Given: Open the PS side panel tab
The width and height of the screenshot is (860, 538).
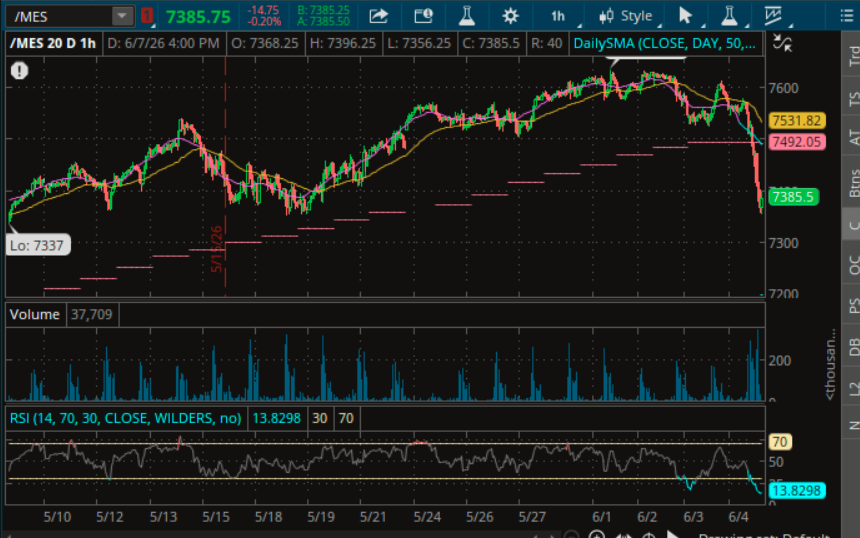Looking at the screenshot, I should coord(853,305).
